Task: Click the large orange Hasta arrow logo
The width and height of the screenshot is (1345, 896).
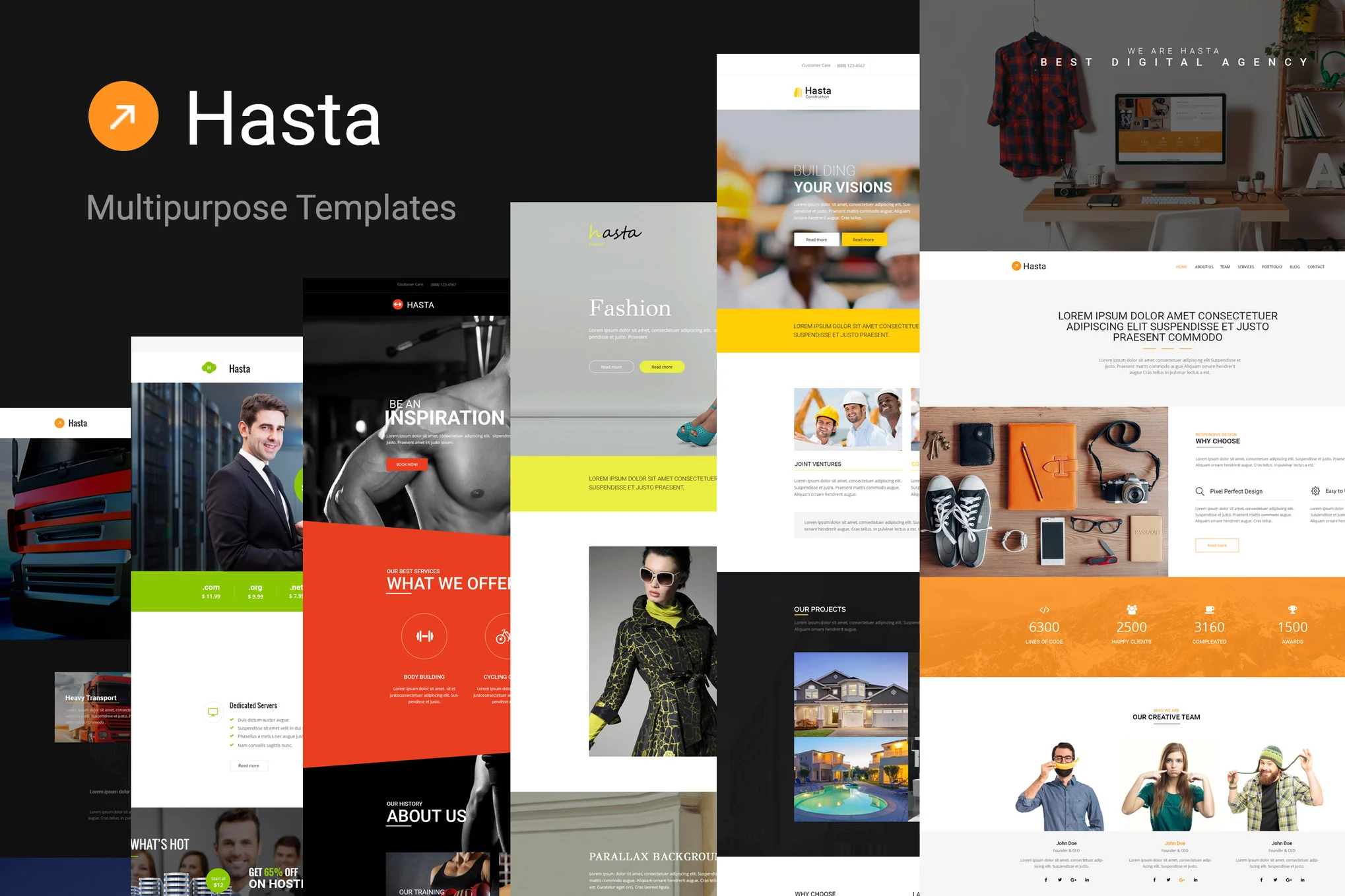Action: [123, 116]
